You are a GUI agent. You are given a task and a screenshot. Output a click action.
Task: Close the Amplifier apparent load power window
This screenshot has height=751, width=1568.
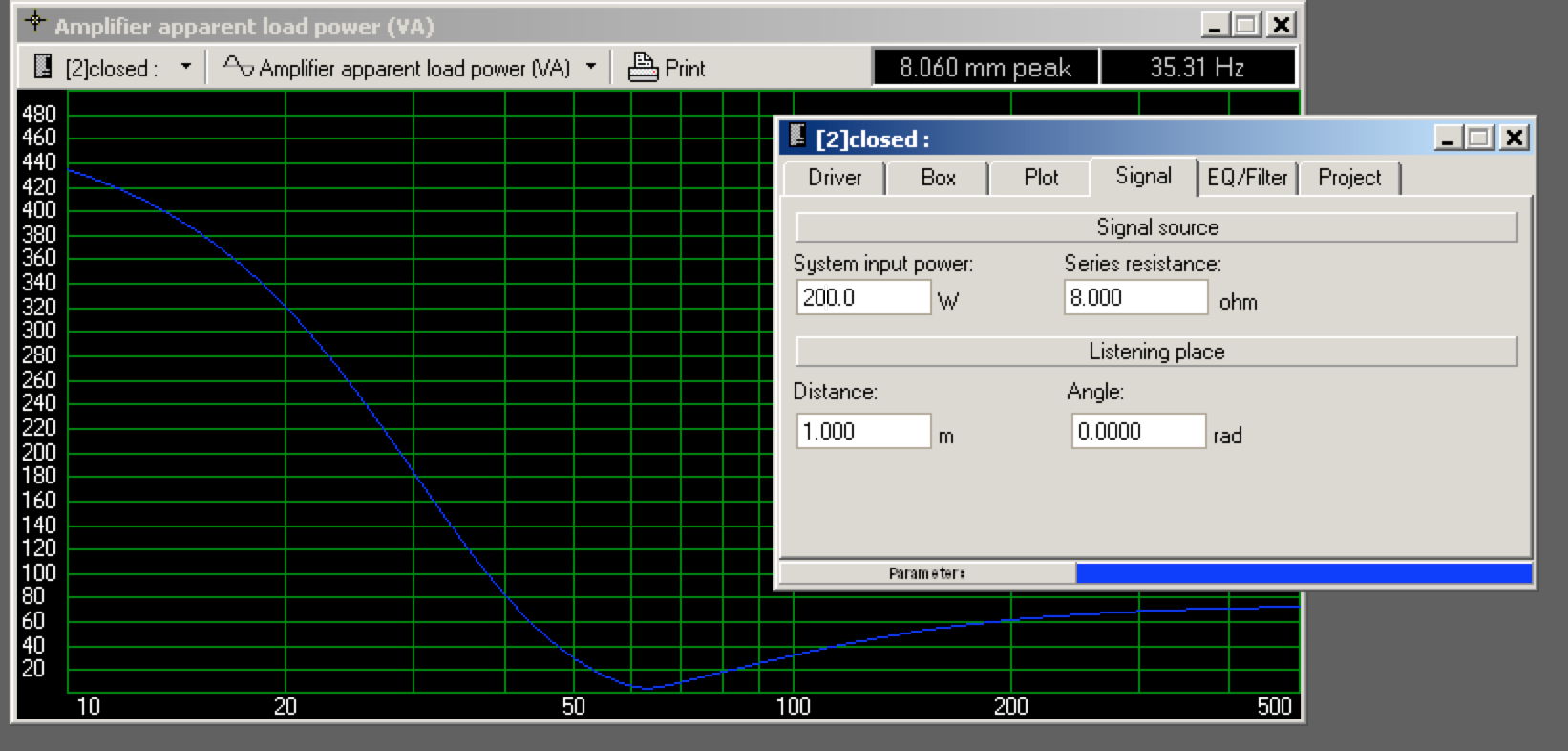coord(1281,25)
